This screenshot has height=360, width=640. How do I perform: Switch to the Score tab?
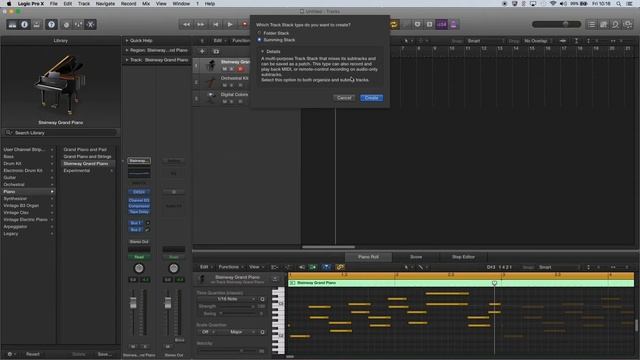point(416,257)
